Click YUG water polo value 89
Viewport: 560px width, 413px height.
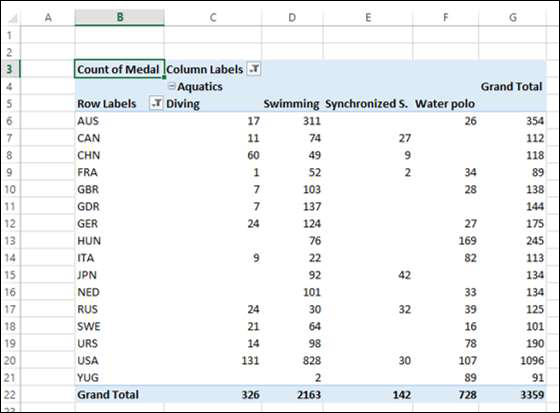(470, 378)
